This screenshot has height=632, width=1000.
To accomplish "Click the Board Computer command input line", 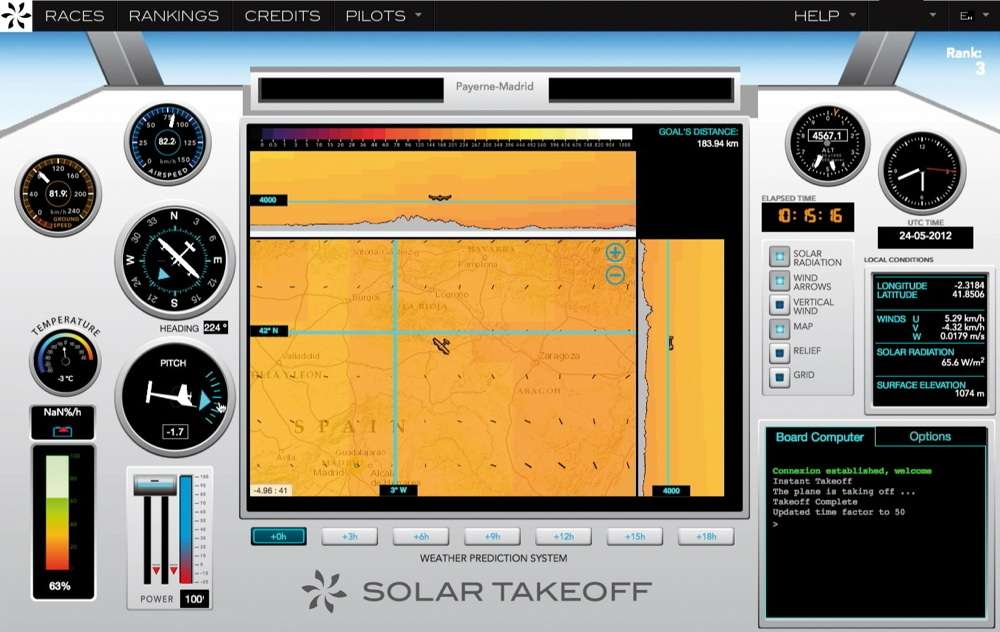I will coord(870,524).
